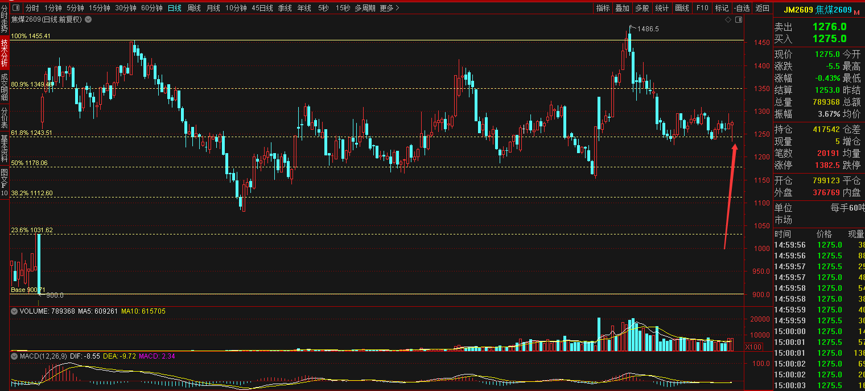This screenshot has height=391, width=865.
Task: Click the 卖出 price 1276.0
Action: point(829,27)
